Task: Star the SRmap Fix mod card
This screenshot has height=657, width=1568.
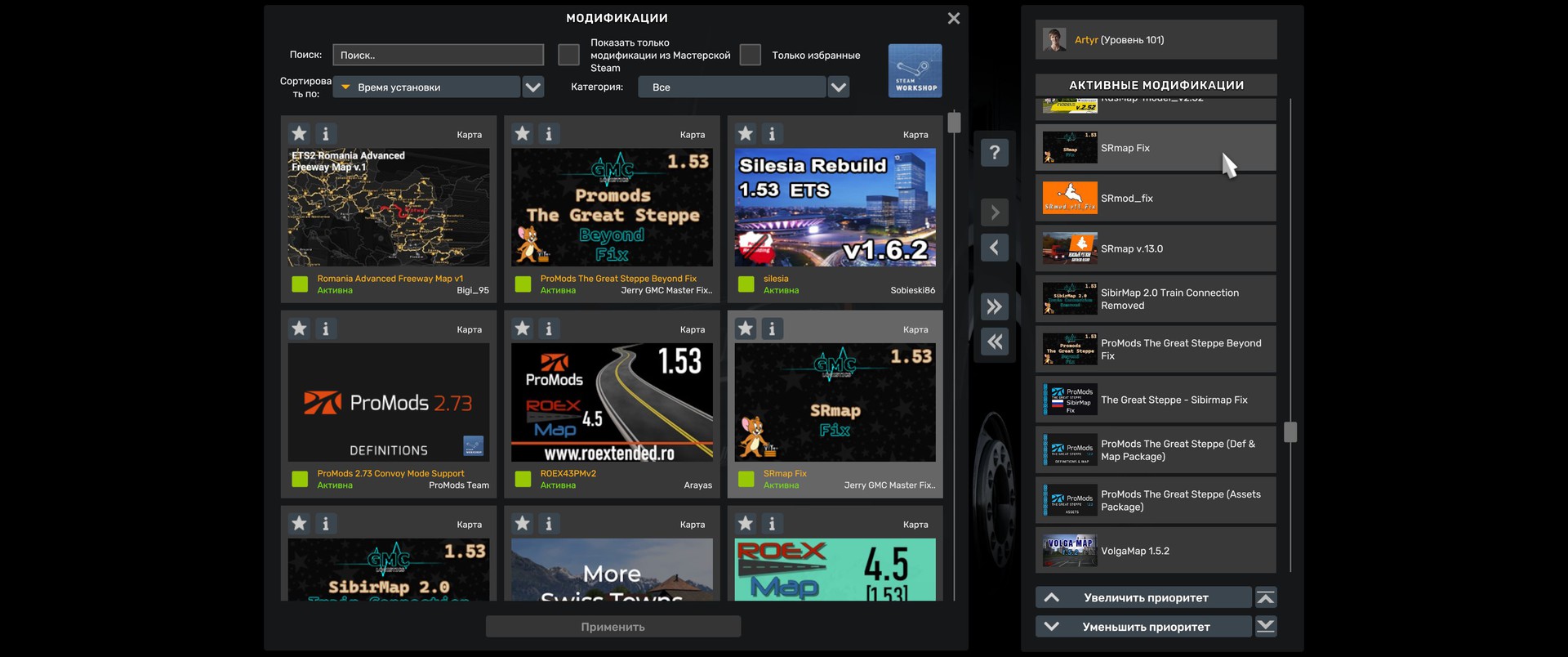Action: (746, 328)
